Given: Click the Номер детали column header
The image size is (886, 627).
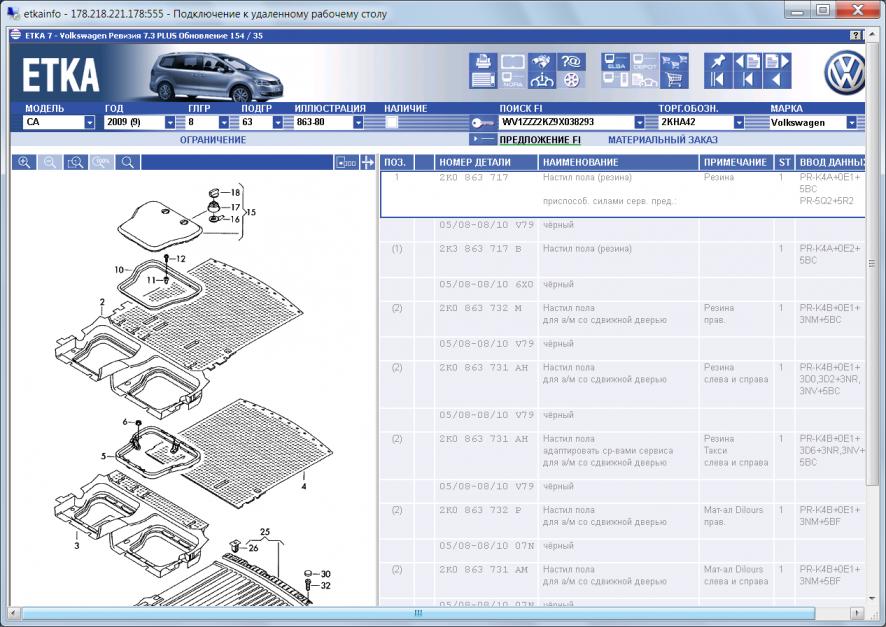Looking at the screenshot, I should point(486,163).
